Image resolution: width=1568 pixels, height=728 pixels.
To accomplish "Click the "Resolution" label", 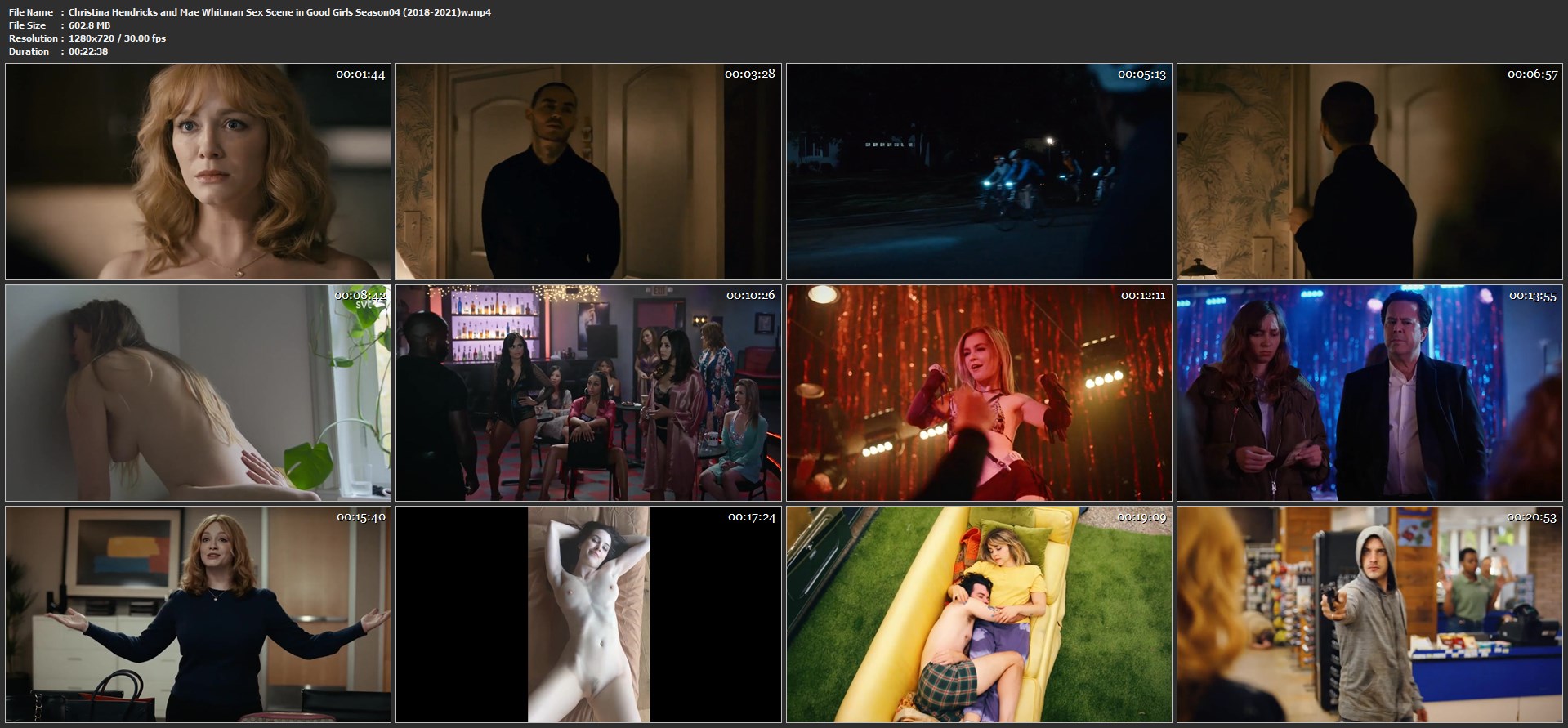I will point(34,38).
